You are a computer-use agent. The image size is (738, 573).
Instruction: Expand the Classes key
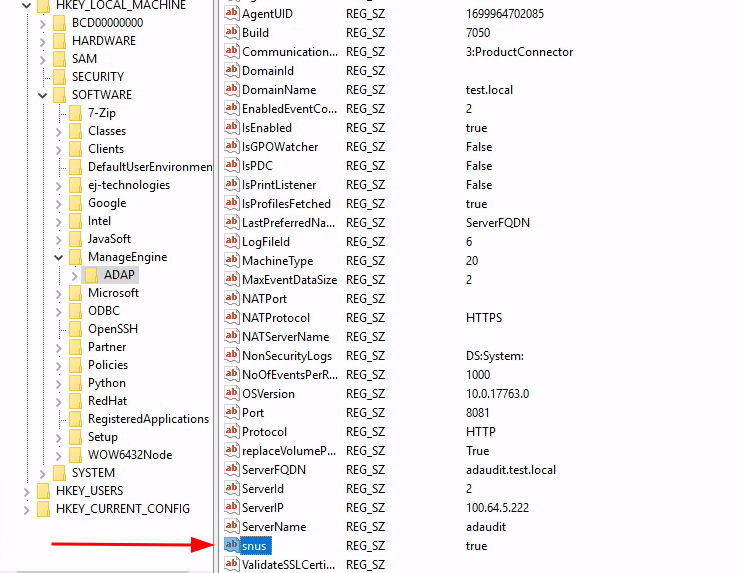pyautogui.click(x=58, y=131)
